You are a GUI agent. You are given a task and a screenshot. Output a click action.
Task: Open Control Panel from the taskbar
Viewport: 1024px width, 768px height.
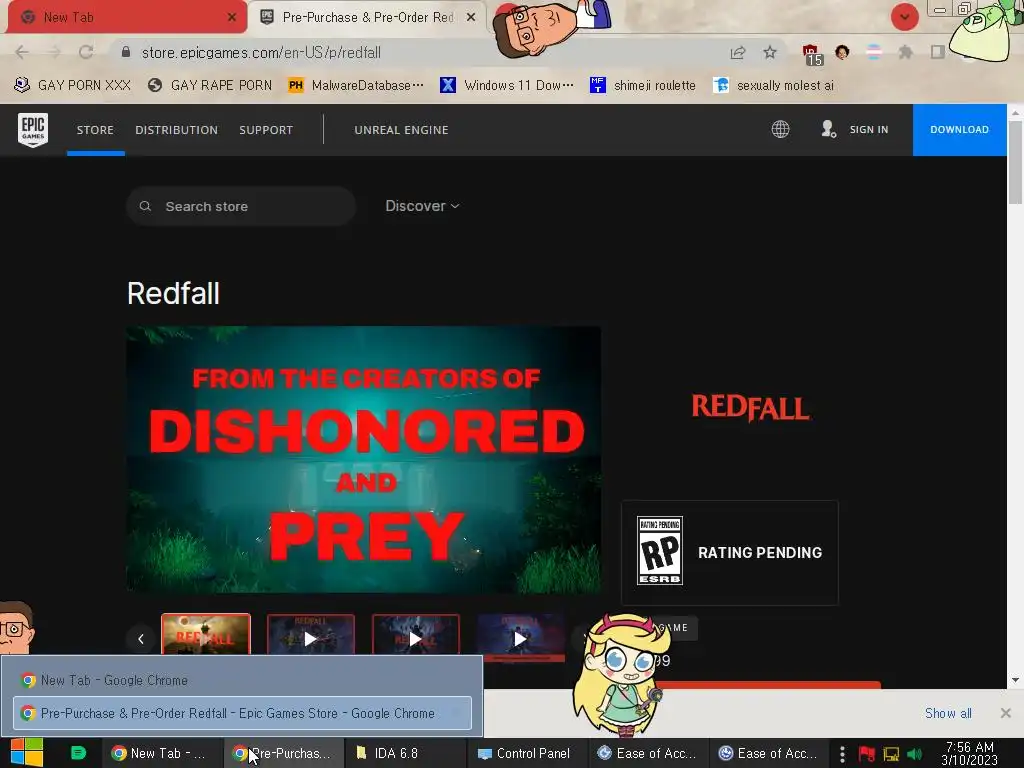coord(527,753)
